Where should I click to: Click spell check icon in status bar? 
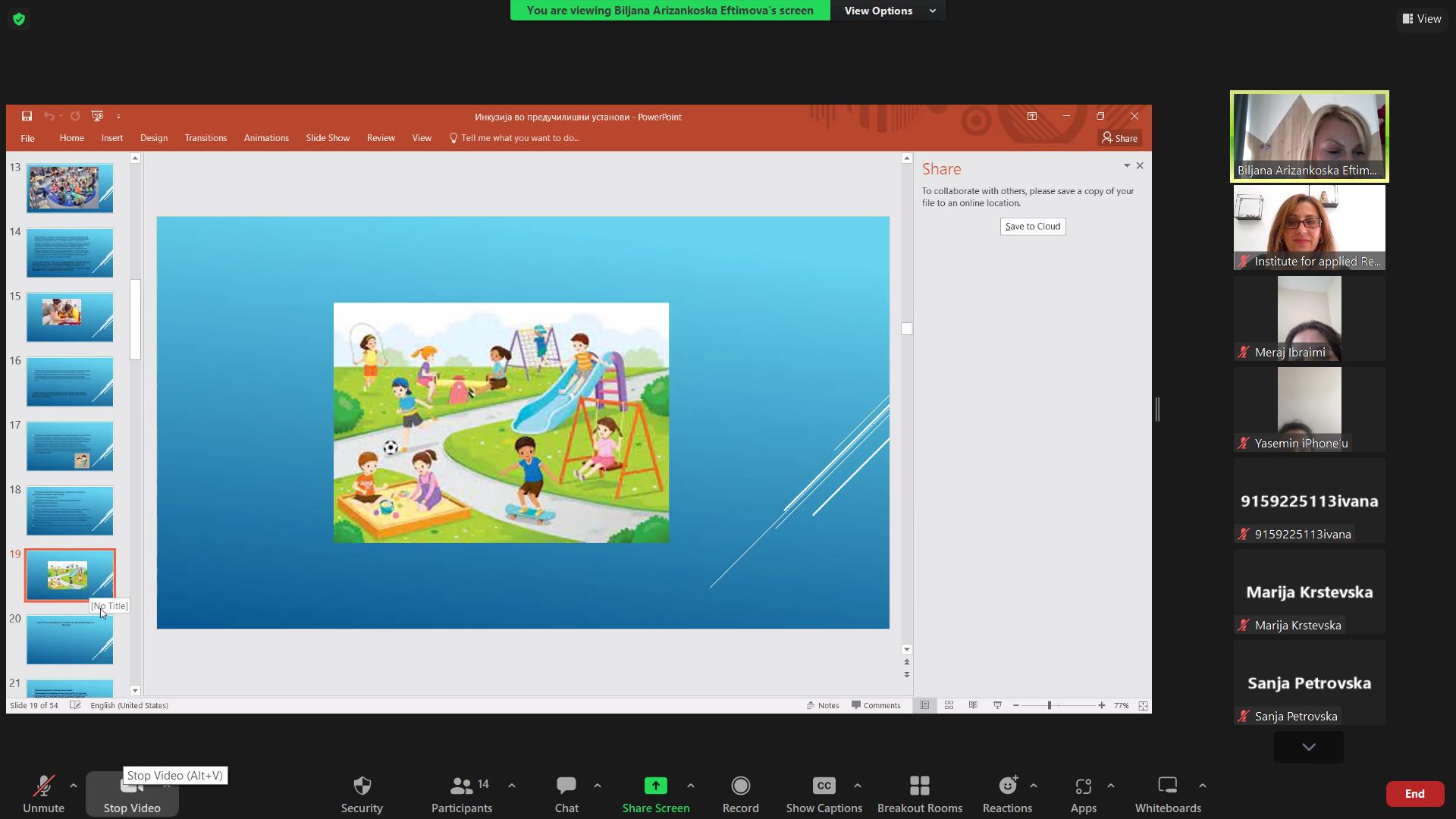point(75,705)
